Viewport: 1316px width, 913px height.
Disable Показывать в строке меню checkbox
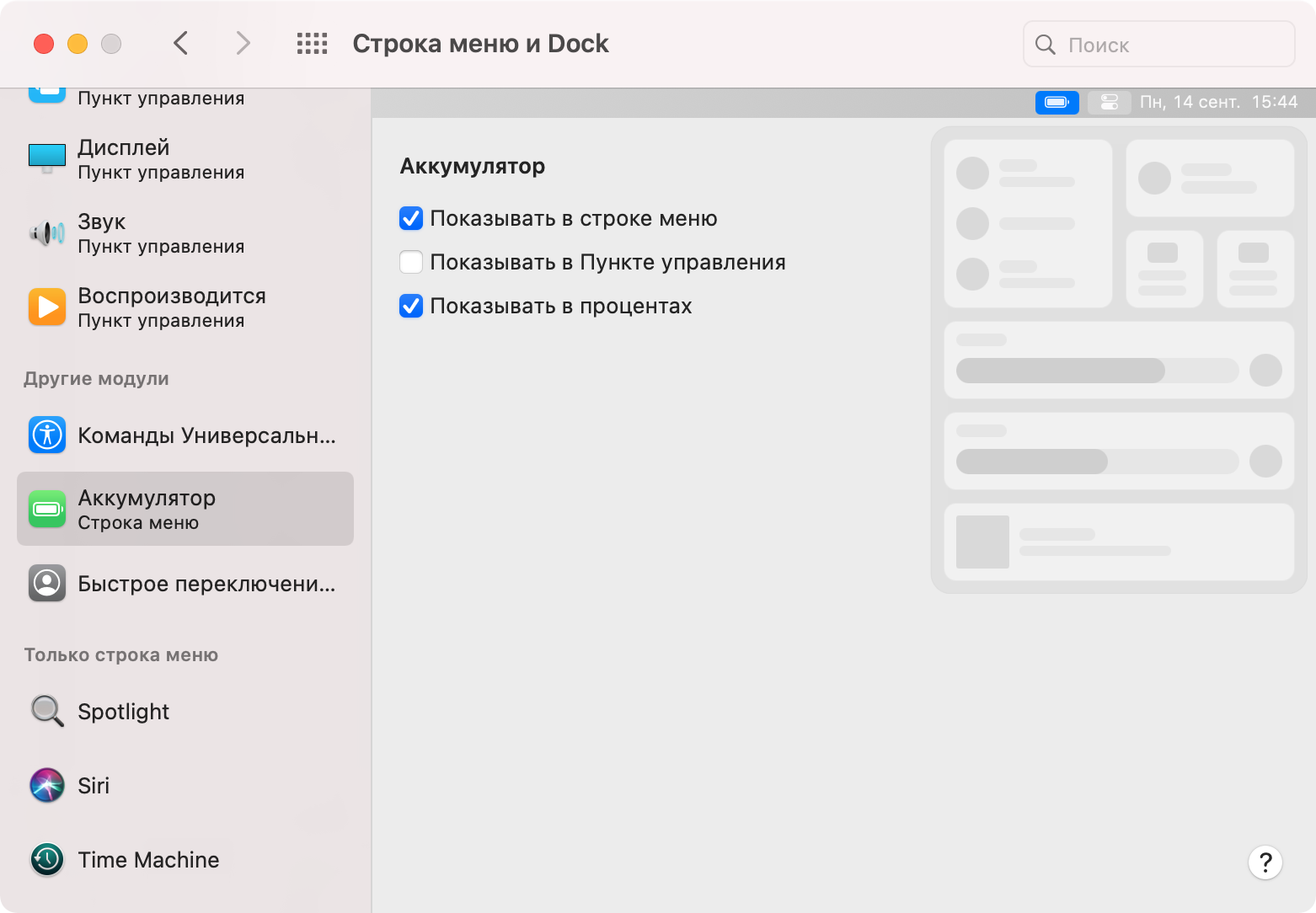point(411,218)
